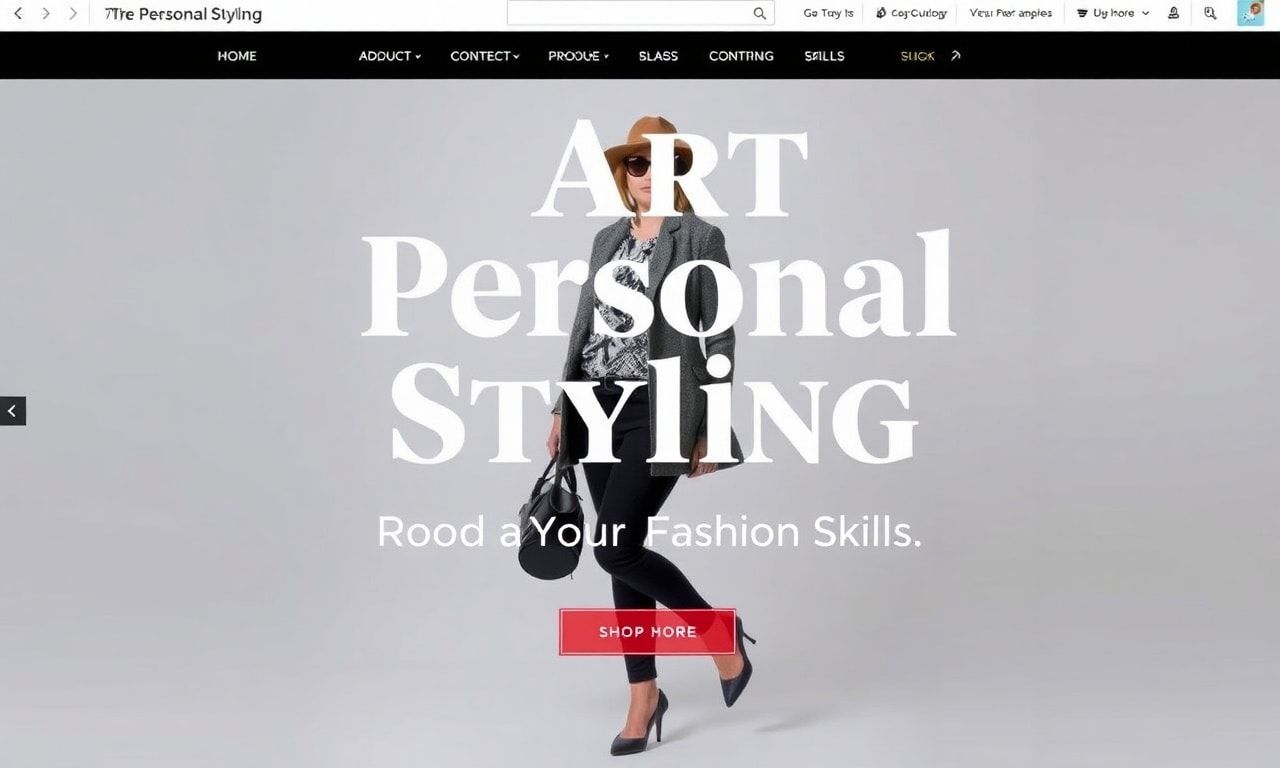Expand the CONTECT dropdown menu
1280x768 pixels.
(484, 56)
